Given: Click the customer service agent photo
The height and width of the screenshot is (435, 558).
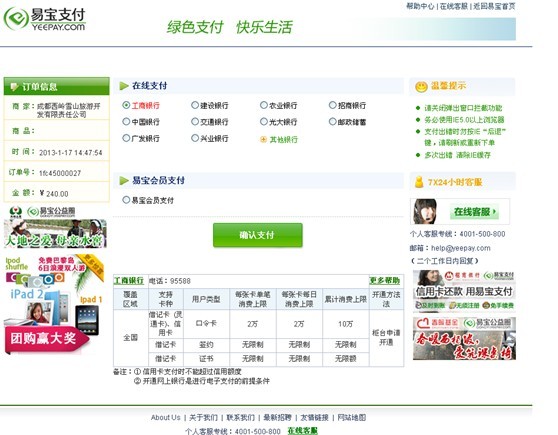Looking at the screenshot, I should (425, 211).
